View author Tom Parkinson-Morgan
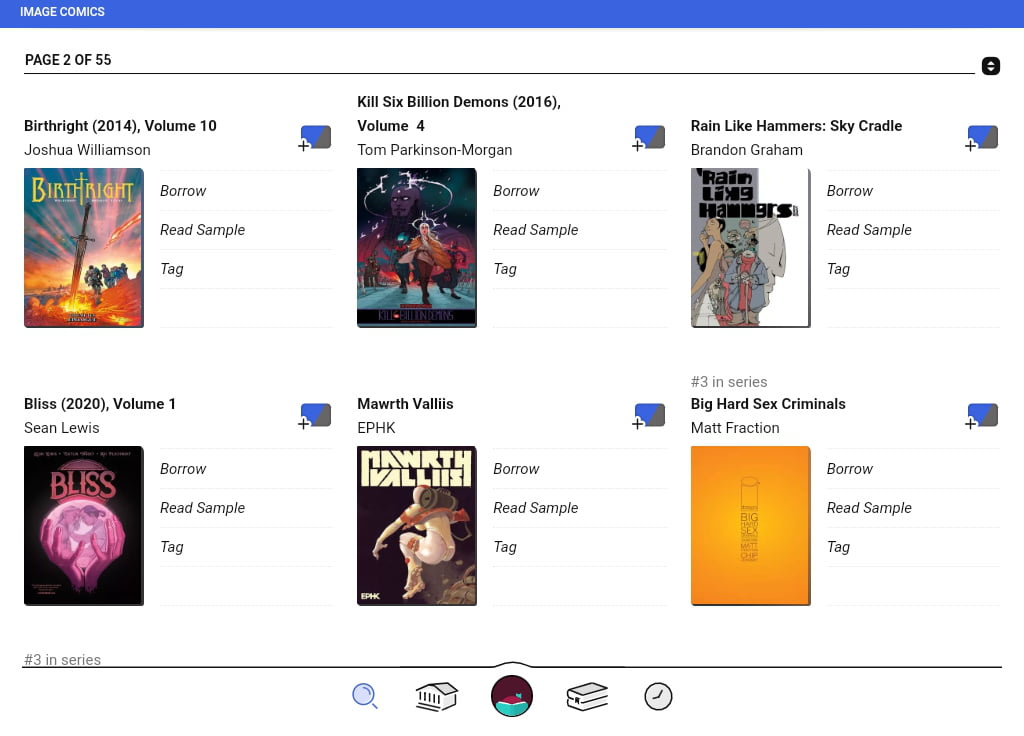The width and height of the screenshot is (1024, 736). 434,150
